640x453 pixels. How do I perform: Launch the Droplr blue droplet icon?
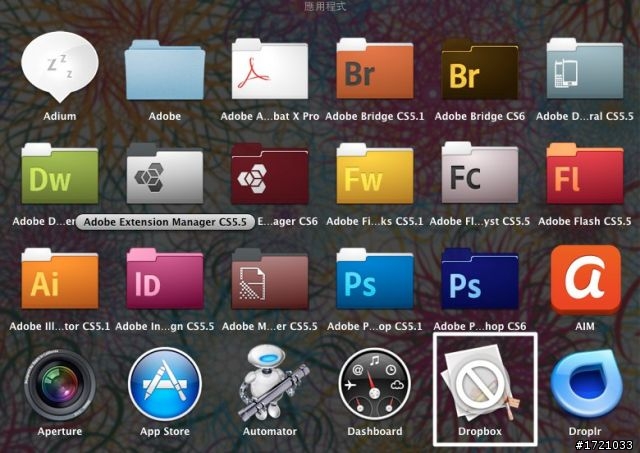pyautogui.click(x=586, y=384)
